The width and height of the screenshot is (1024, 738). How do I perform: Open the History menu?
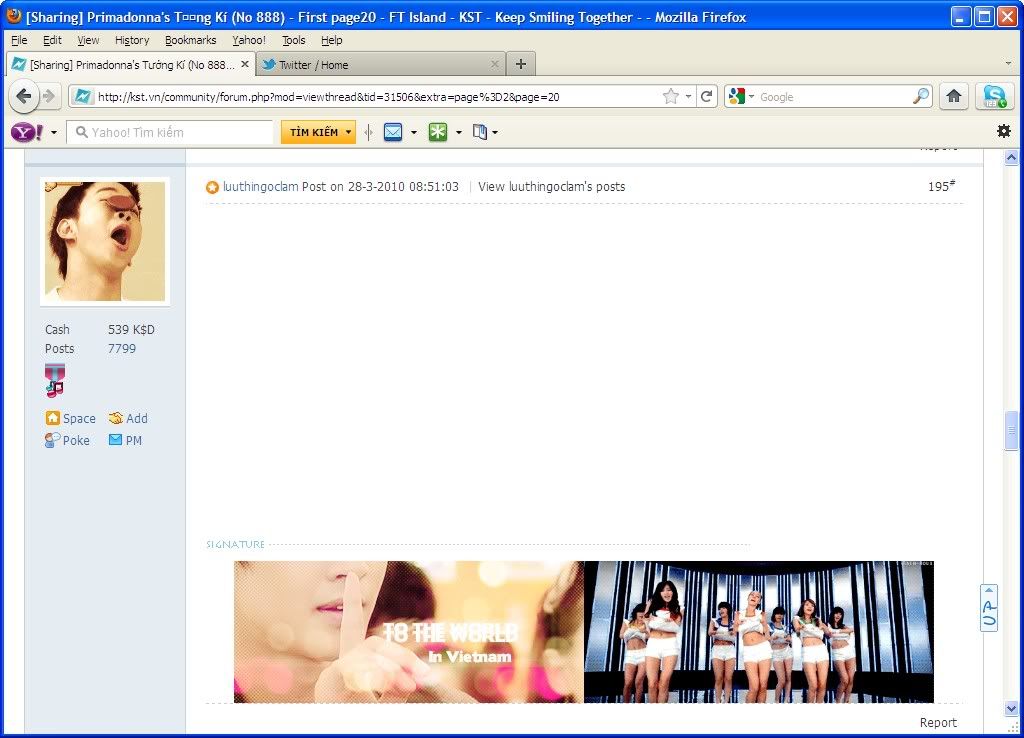132,40
